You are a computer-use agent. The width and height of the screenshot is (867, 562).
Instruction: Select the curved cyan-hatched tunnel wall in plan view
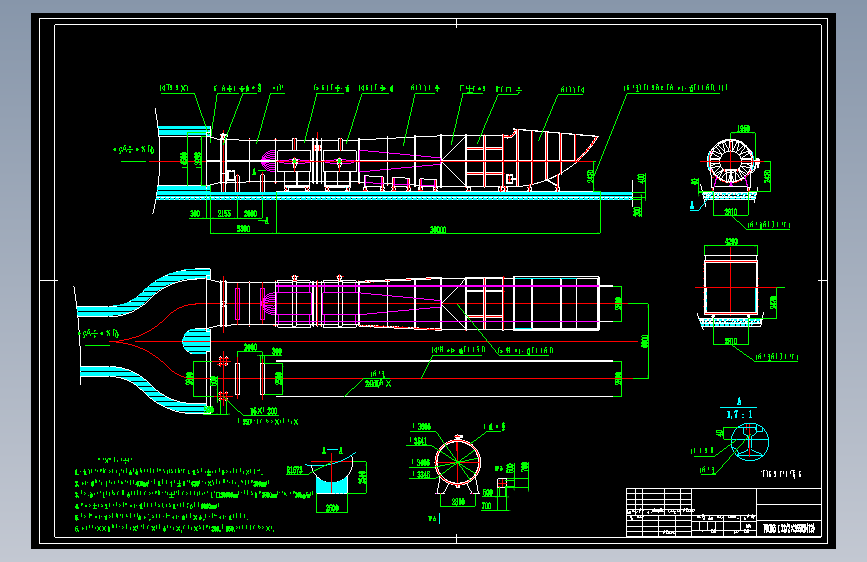pyautogui.click(x=144, y=293)
